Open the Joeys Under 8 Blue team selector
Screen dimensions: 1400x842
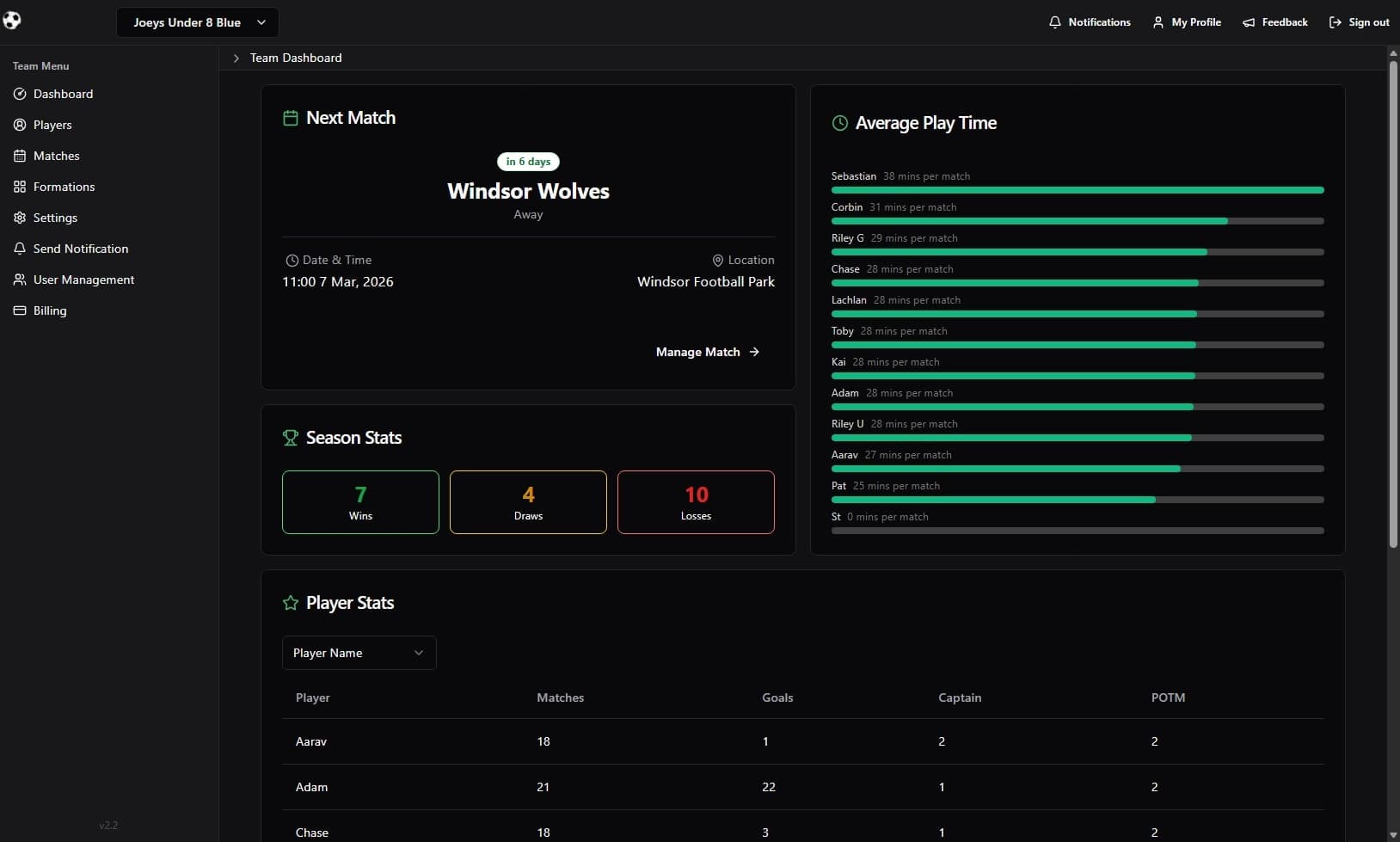pyautogui.click(x=198, y=22)
